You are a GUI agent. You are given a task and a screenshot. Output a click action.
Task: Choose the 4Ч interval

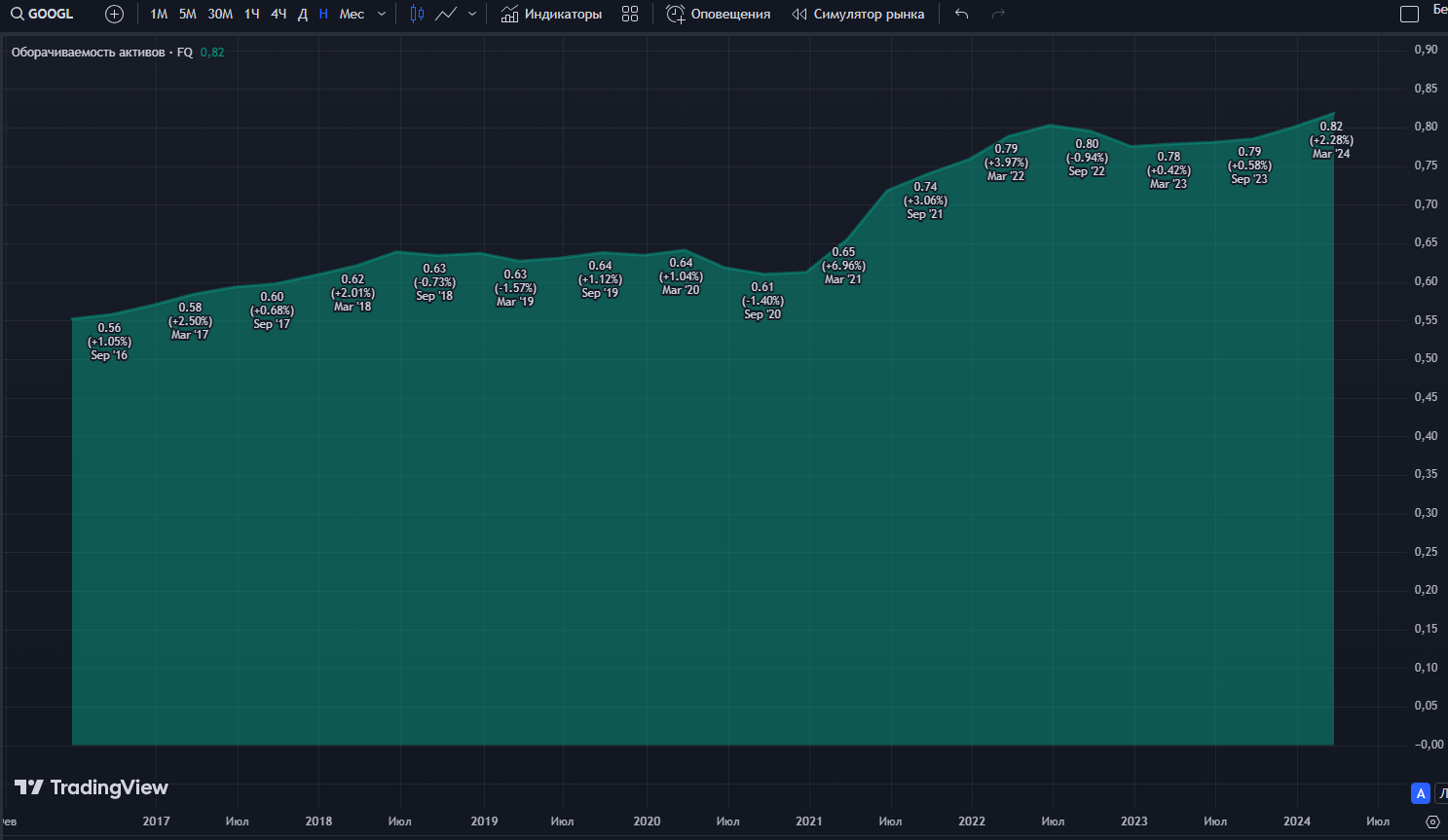coord(278,14)
